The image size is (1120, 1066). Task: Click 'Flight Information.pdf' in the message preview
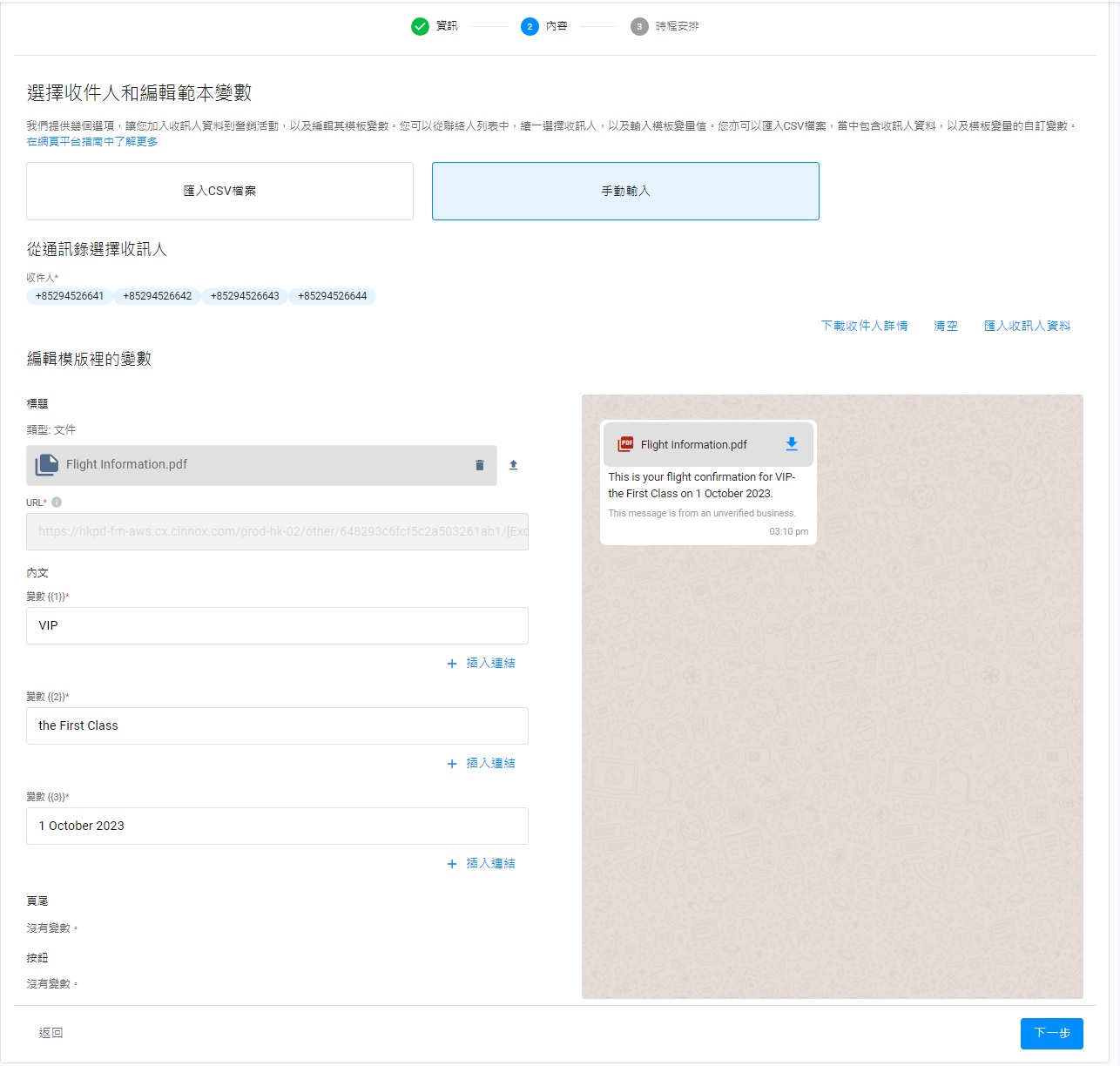[694, 444]
